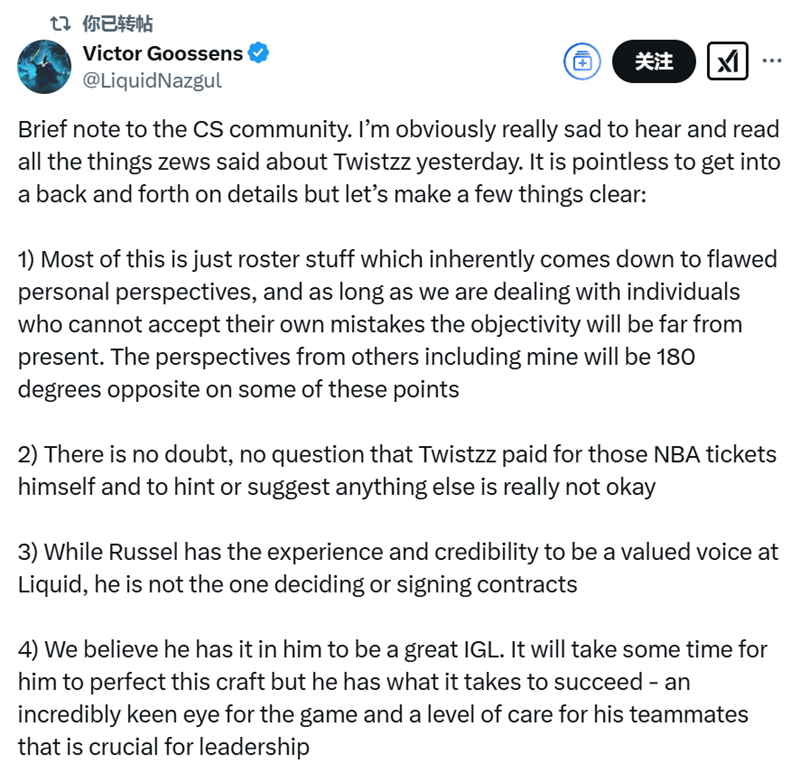The image size is (800, 764).
Task: Click Victor Goossens' profile avatar
Action: (x=44, y=67)
